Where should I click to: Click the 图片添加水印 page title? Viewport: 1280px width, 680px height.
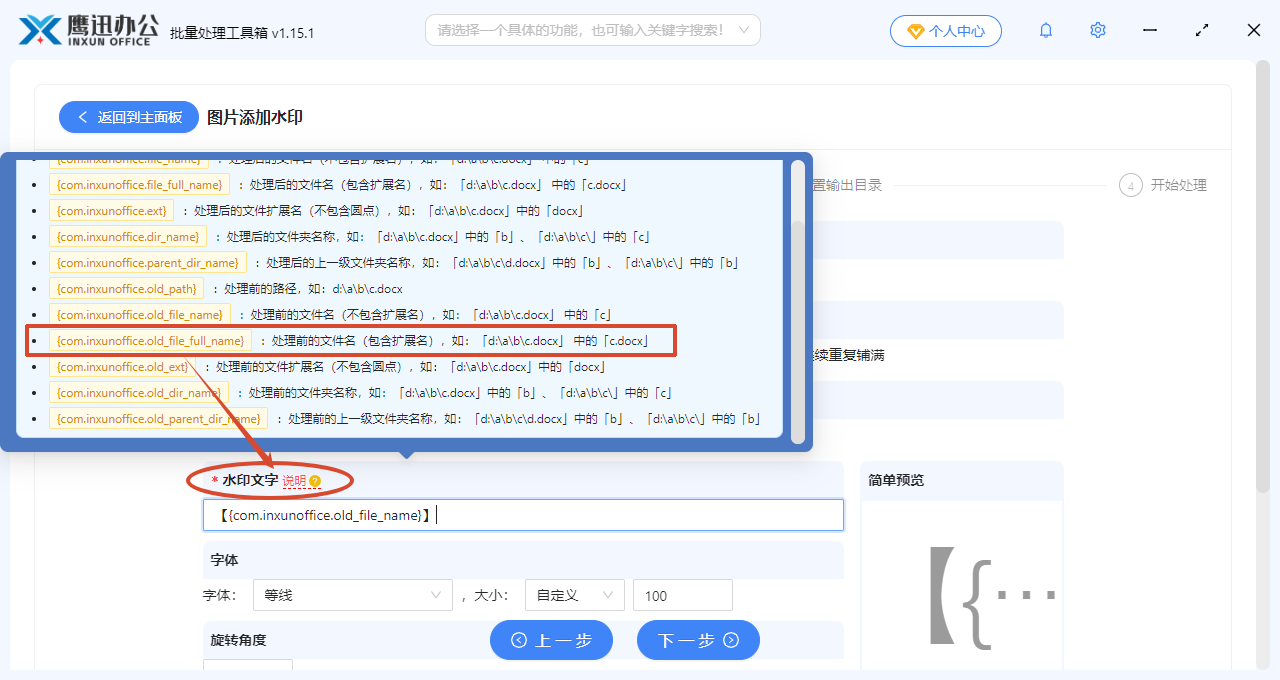(255, 117)
